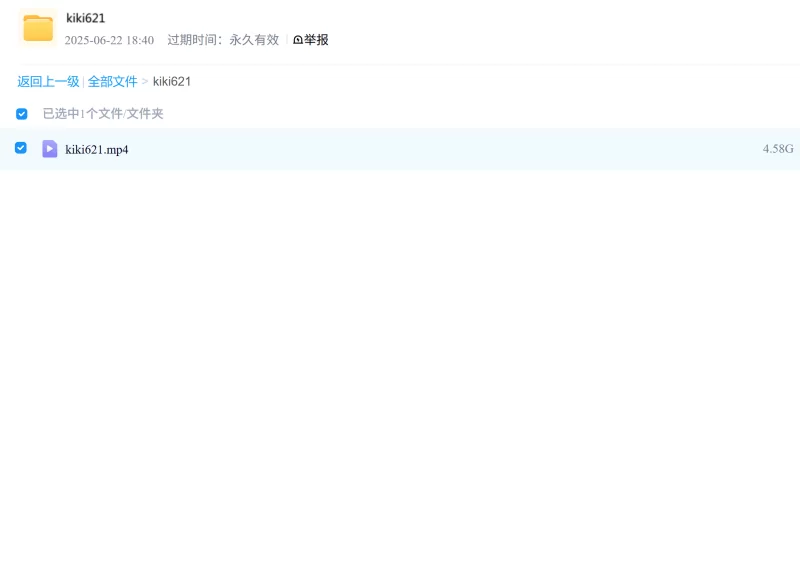Viewport: 800px width, 582px height.
Task: Uncheck the select-all files checkbox
Action: click(x=21, y=114)
